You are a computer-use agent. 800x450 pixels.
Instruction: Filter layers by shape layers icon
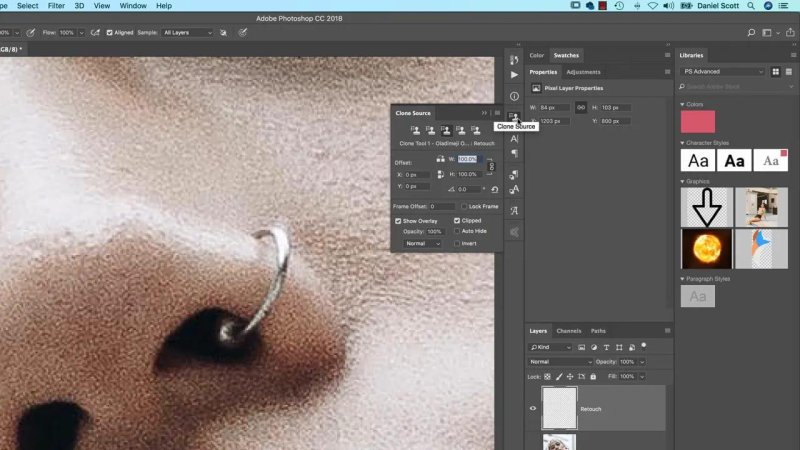point(619,347)
